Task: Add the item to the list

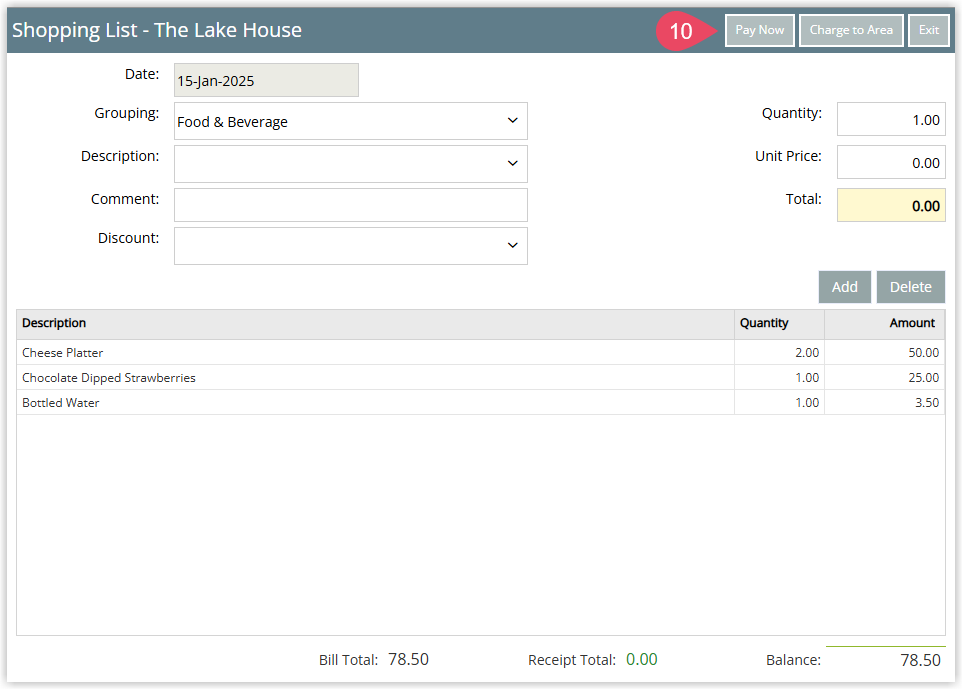Action: pyautogui.click(x=844, y=287)
